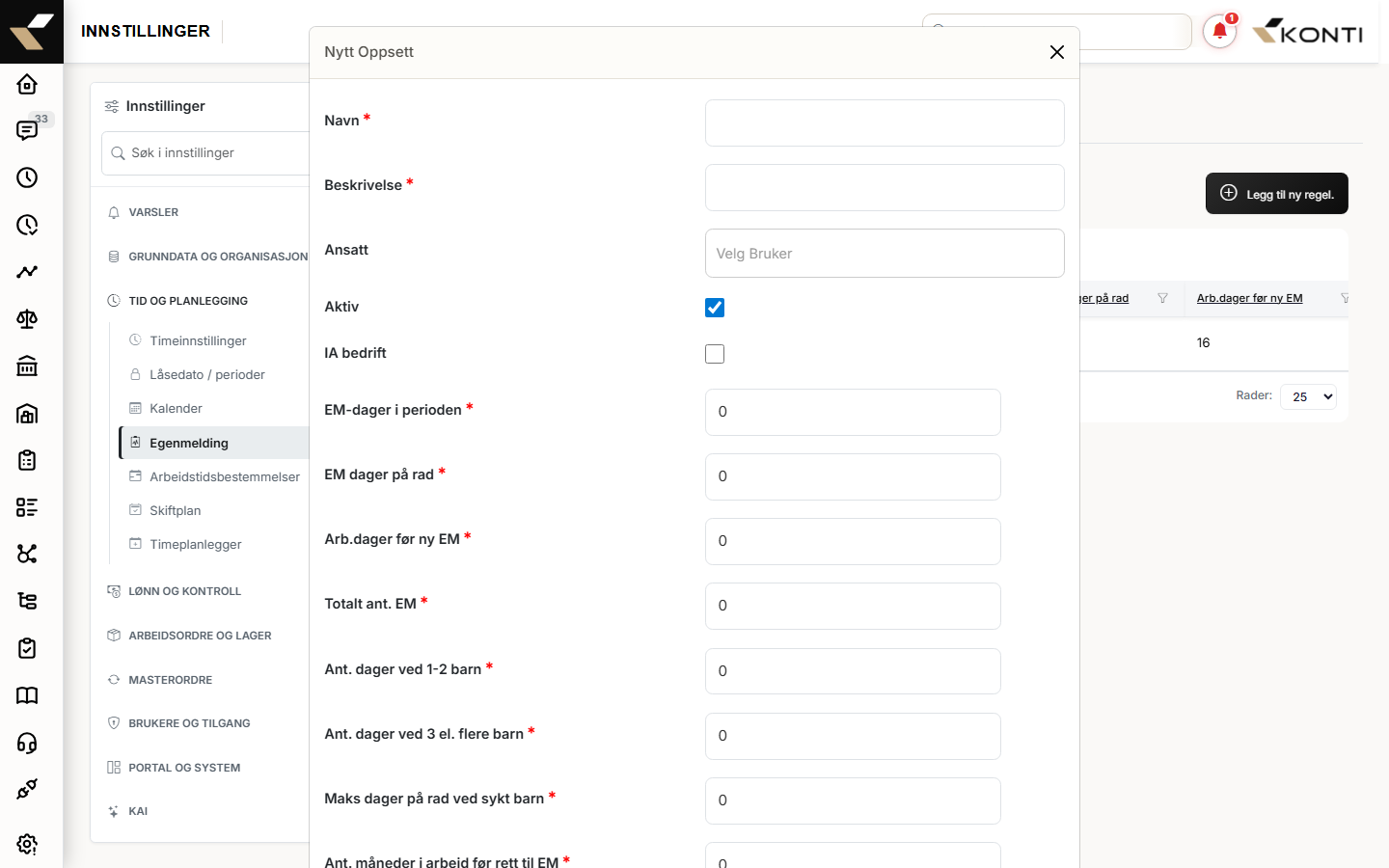Expand ARBEIDSORDRE OG LAGER section
The image size is (1389, 868).
(200, 636)
